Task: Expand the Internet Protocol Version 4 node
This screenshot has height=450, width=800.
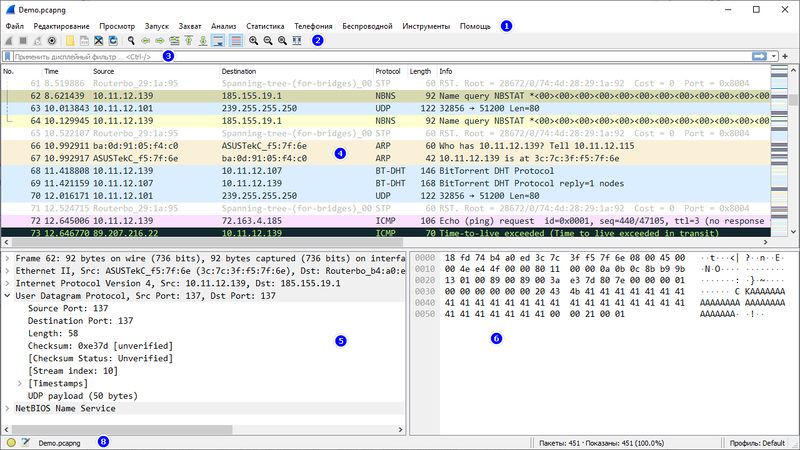Action: [7, 283]
